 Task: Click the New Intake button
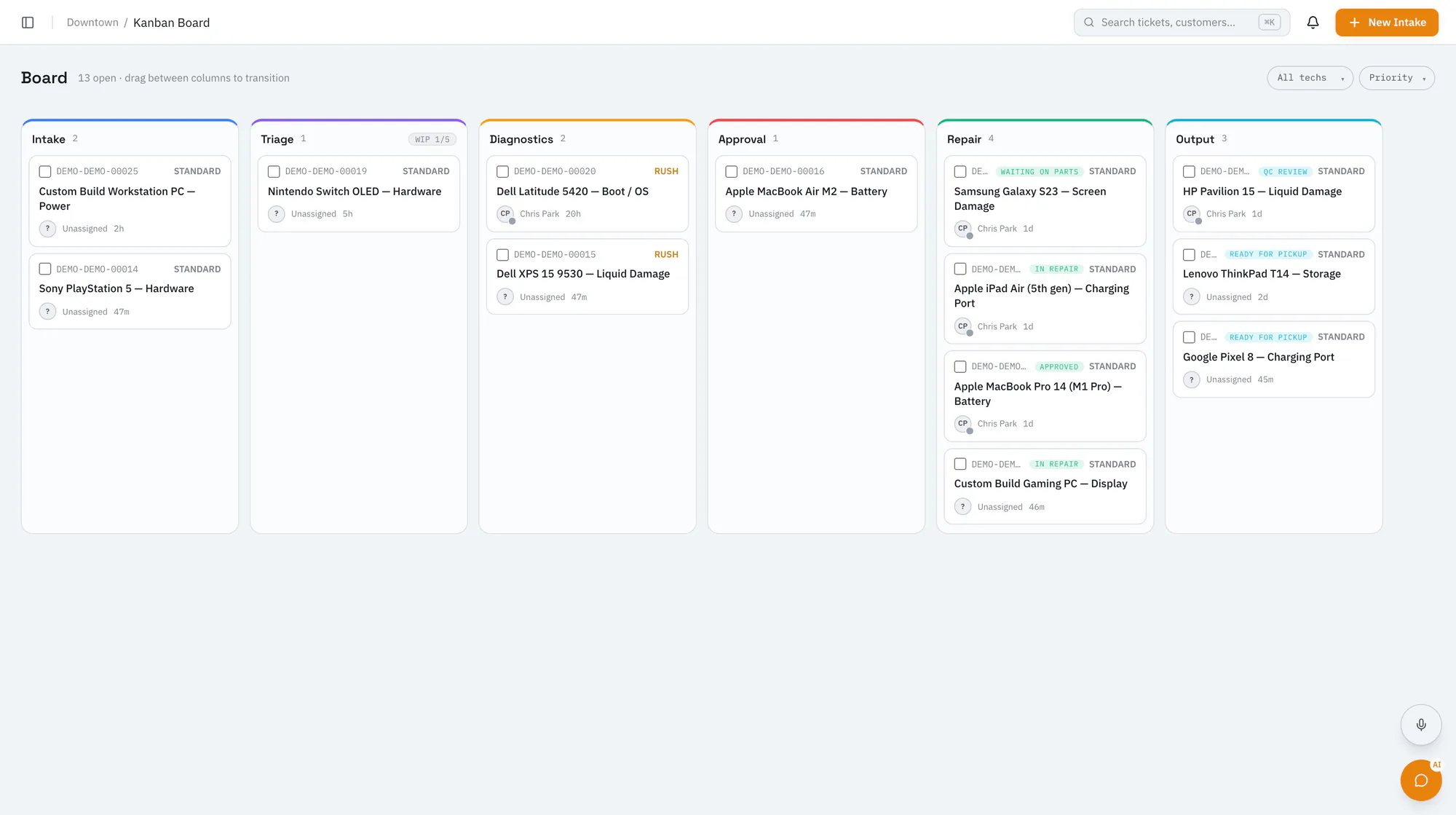pyautogui.click(x=1387, y=23)
